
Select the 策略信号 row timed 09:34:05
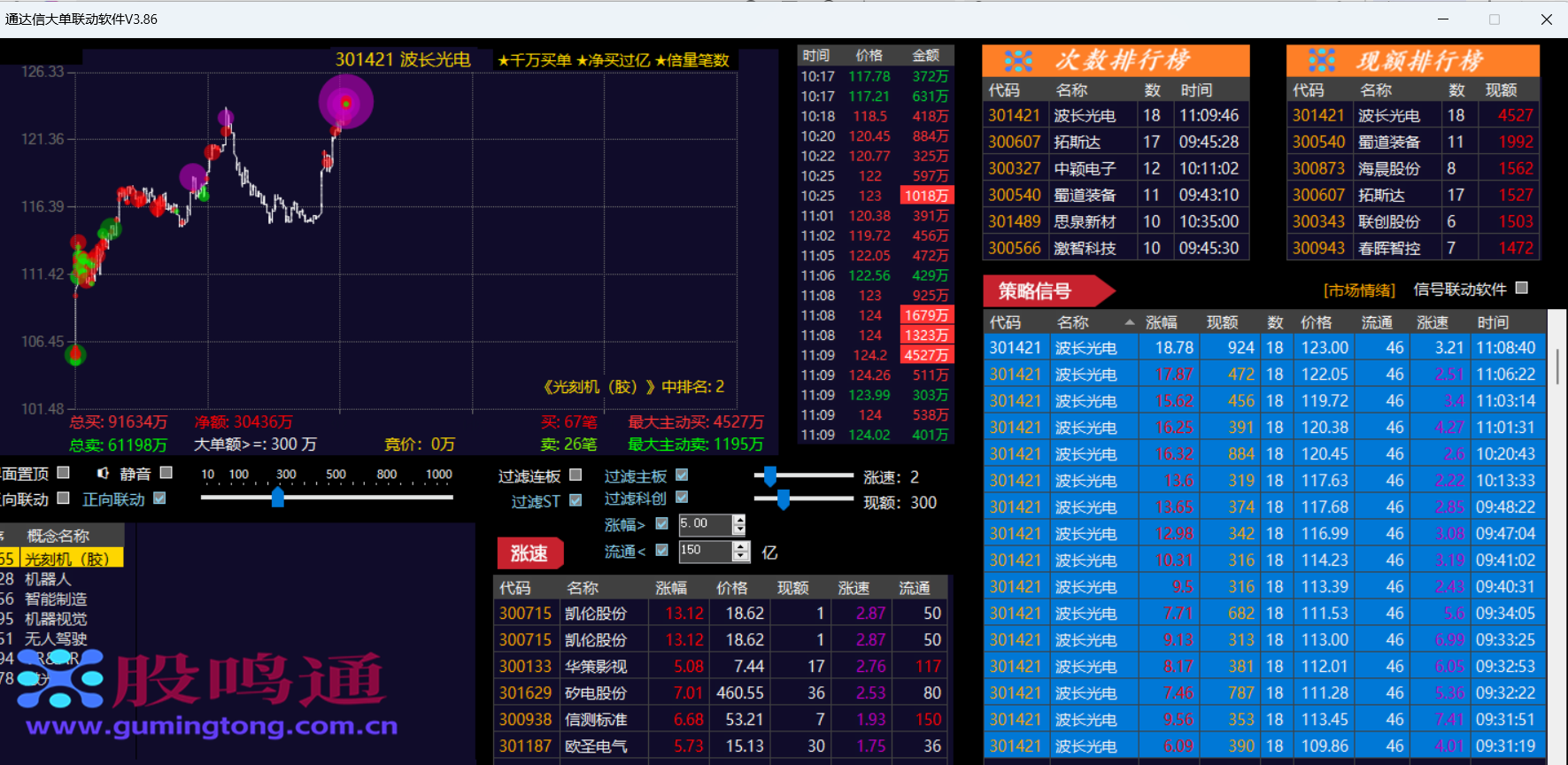point(1265,614)
